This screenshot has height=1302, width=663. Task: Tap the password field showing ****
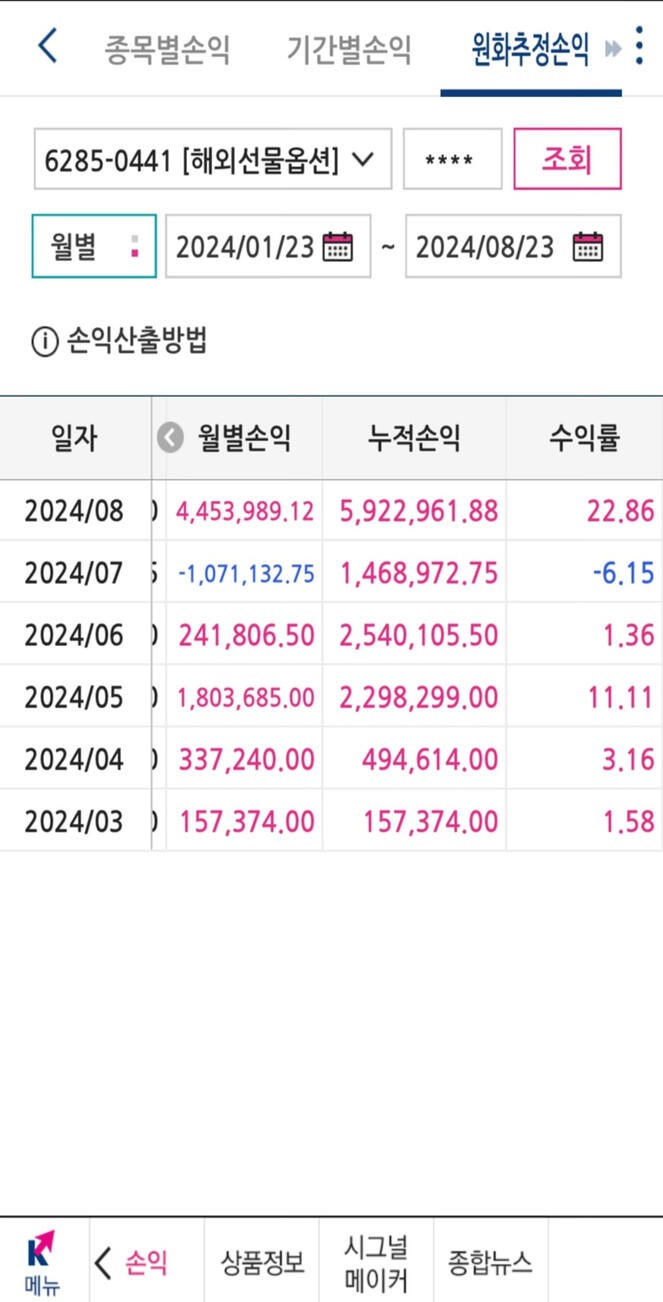click(x=452, y=159)
